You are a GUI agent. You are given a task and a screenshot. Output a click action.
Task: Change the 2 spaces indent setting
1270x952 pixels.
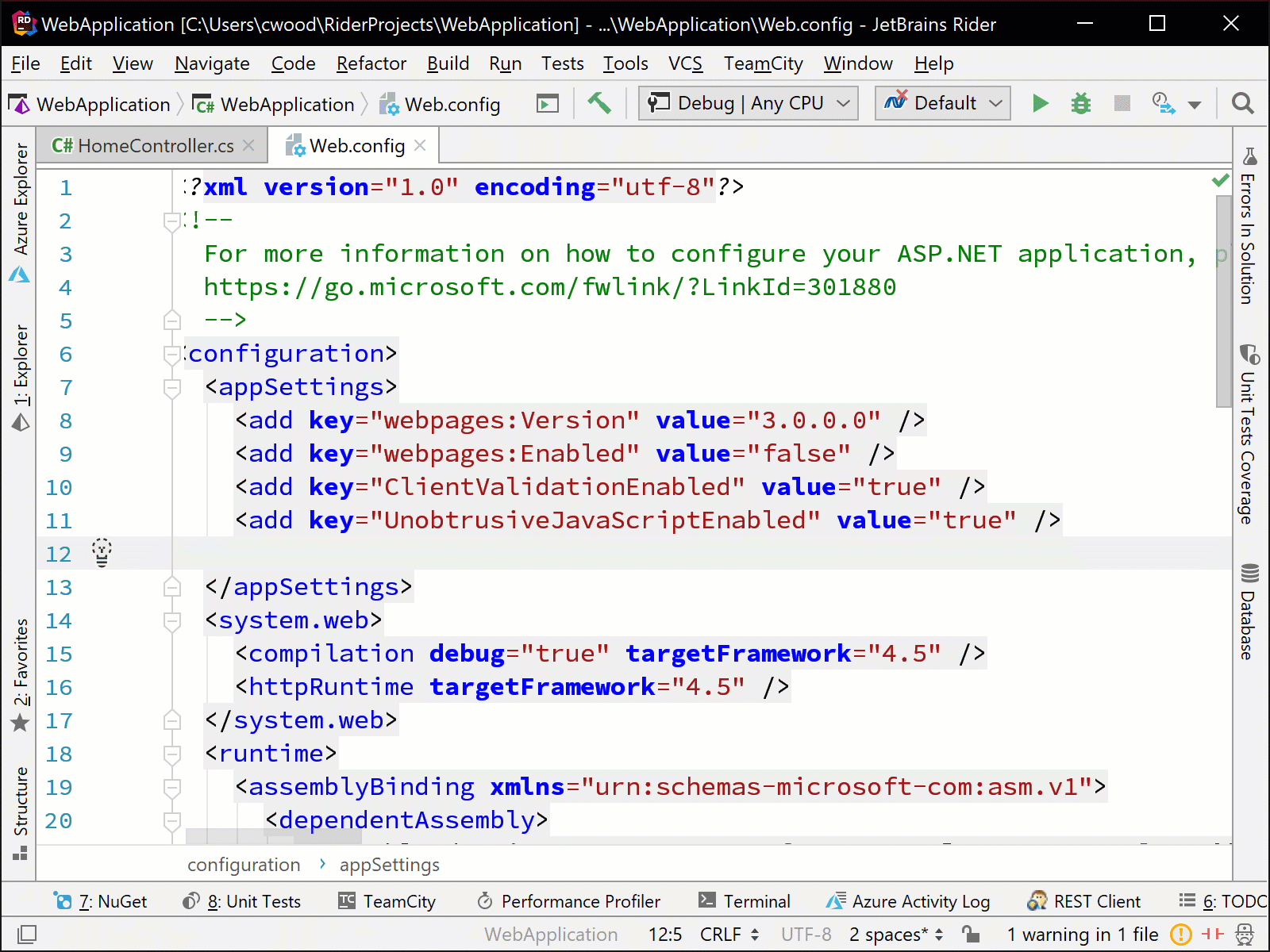[896, 935]
